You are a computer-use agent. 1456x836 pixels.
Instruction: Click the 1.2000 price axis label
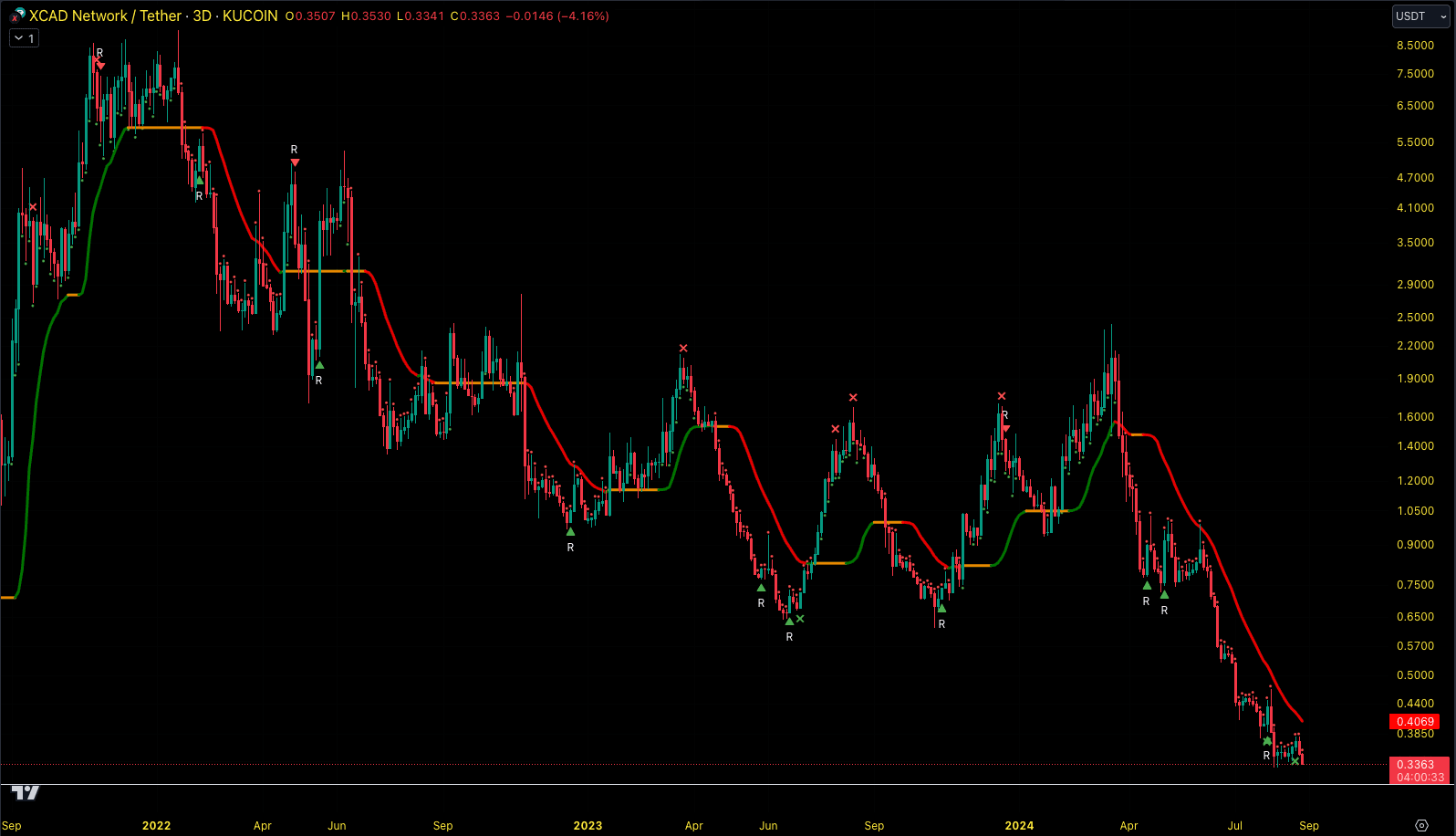coord(1415,481)
